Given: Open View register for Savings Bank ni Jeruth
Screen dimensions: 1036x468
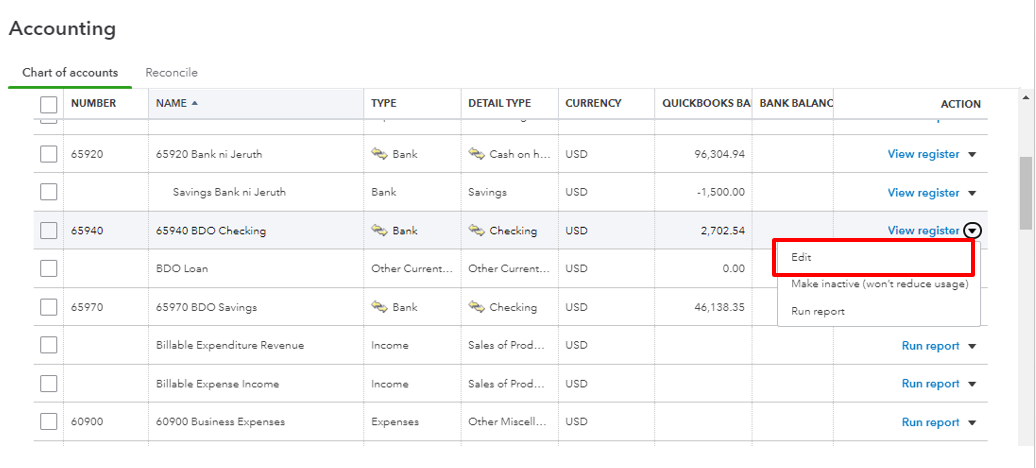Looking at the screenshot, I should tap(923, 193).
